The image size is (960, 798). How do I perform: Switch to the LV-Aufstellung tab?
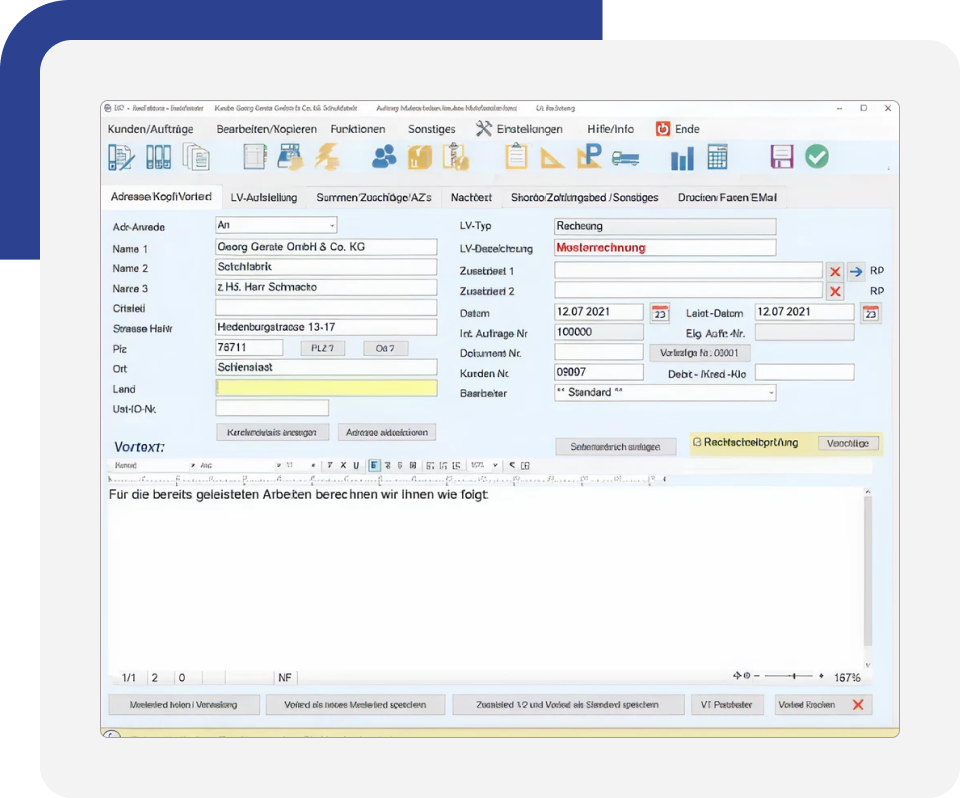263,197
